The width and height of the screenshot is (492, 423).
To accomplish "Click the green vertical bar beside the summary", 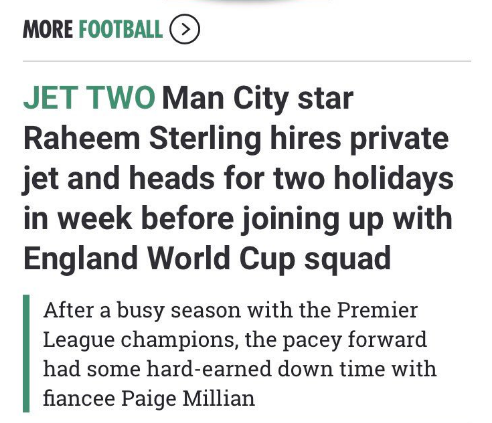I will click(26, 353).
